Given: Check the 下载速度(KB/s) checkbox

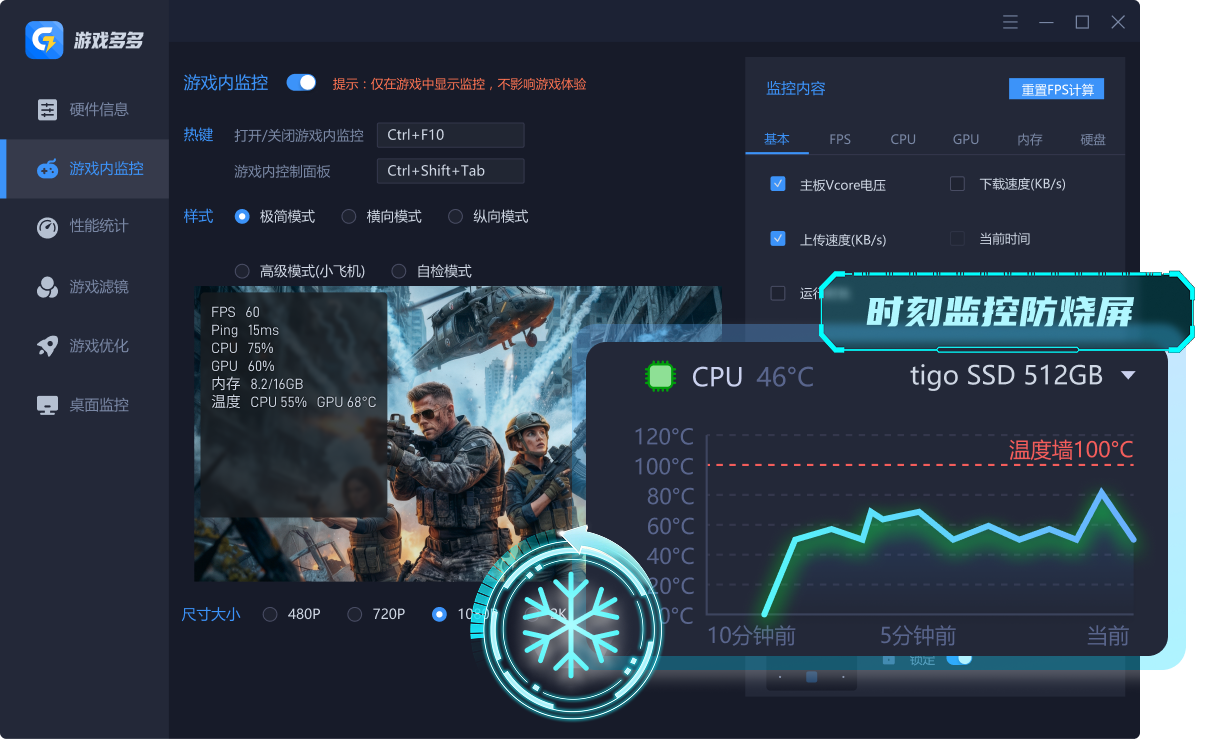Looking at the screenshot, I should pos(957,184).
